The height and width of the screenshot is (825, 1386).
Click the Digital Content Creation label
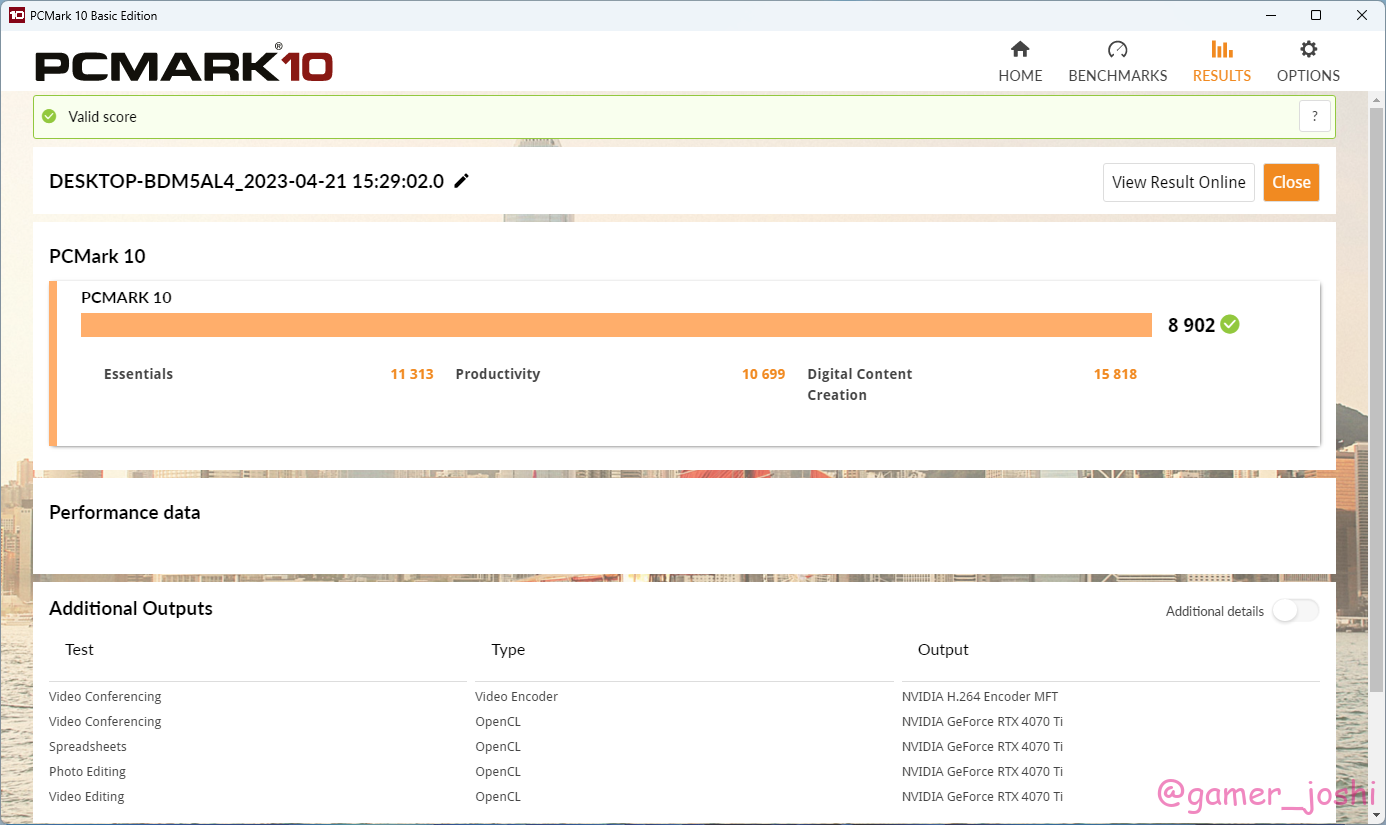point(860,384)
